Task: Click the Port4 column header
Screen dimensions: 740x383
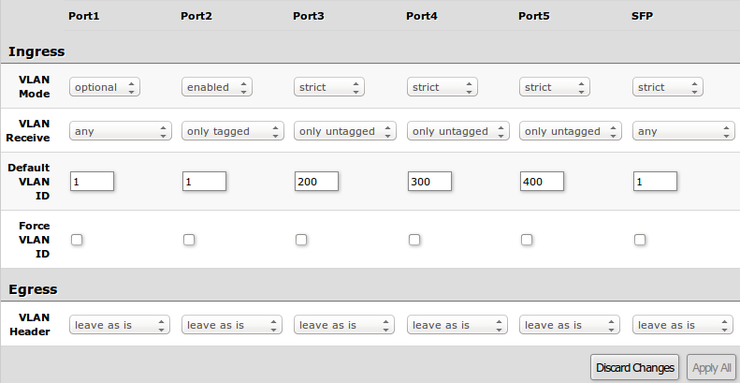Action: (x=422, y=16)
